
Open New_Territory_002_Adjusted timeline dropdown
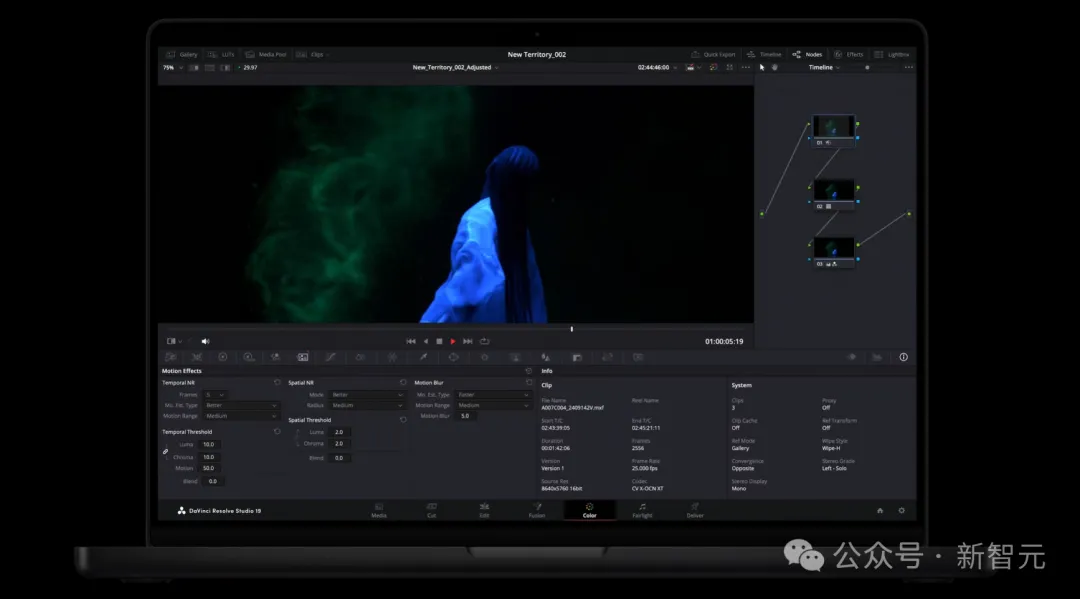pyautogui.click(x=455, y=67)
